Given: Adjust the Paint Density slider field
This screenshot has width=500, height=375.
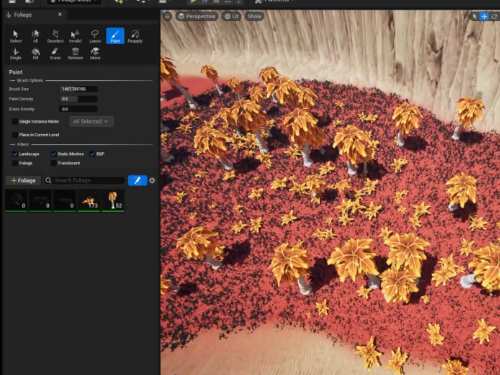Looking at the screenshot, I should click(x=78, y=99).
